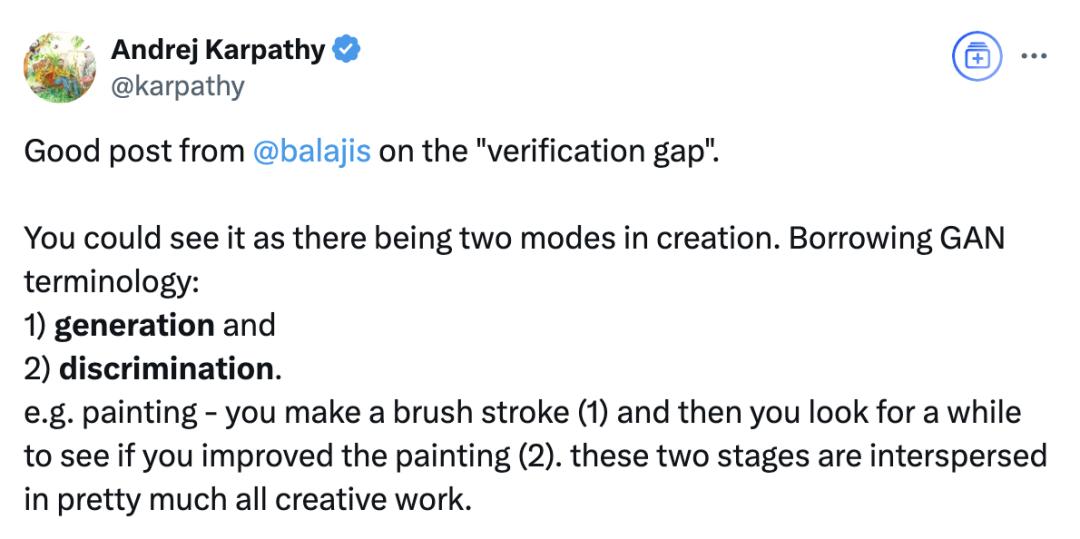This screenshot has width=1080, height=539.
Task: Click the blue verified checkmark badge
Action: 346,50
